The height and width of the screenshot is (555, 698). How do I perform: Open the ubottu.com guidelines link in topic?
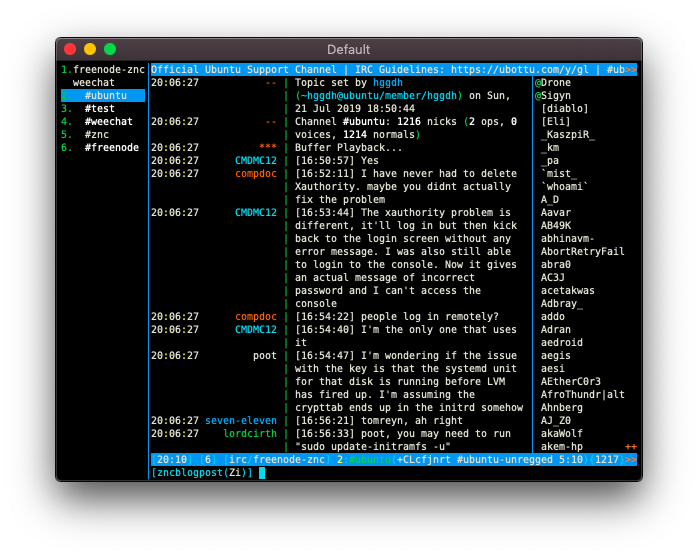click(x=519, y=69)
